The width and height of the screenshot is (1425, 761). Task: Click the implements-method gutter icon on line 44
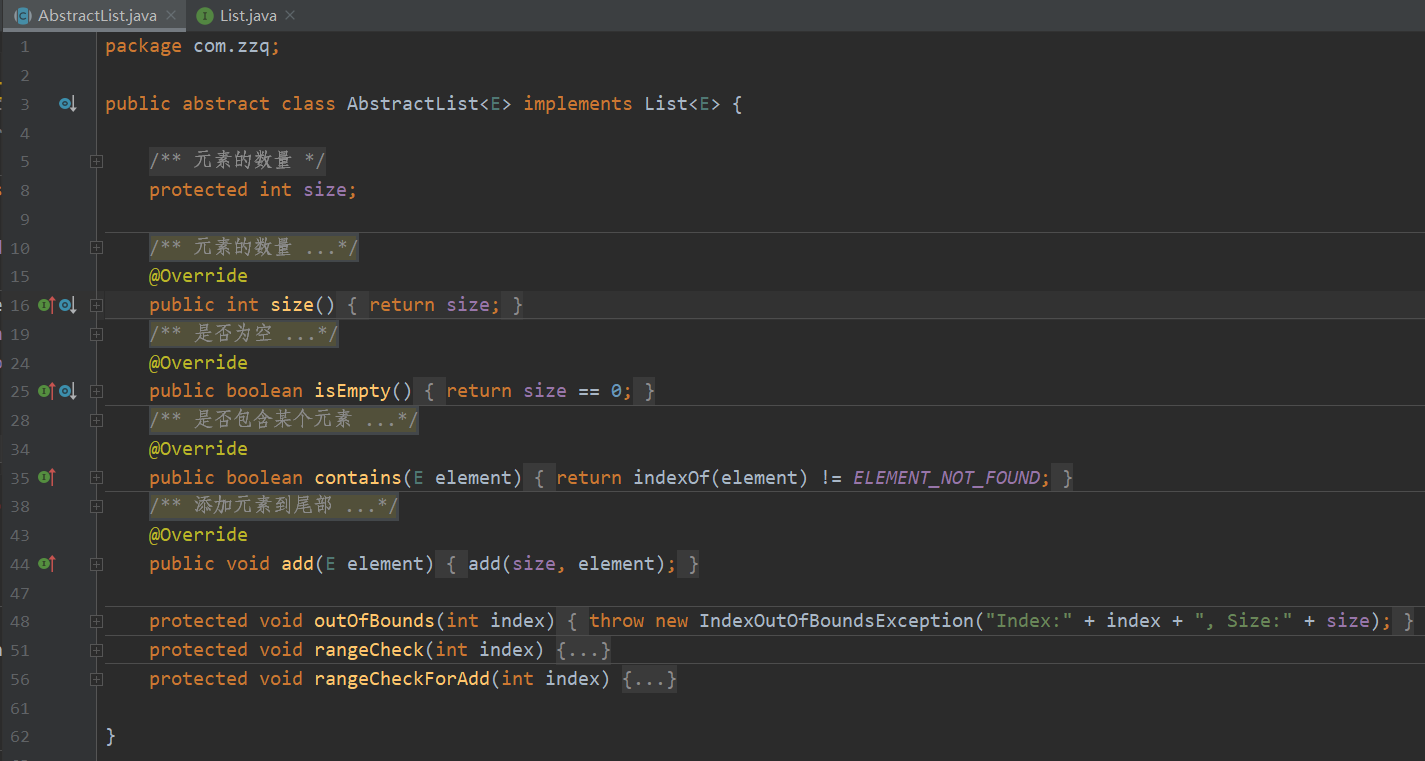(x=46, y=564)
